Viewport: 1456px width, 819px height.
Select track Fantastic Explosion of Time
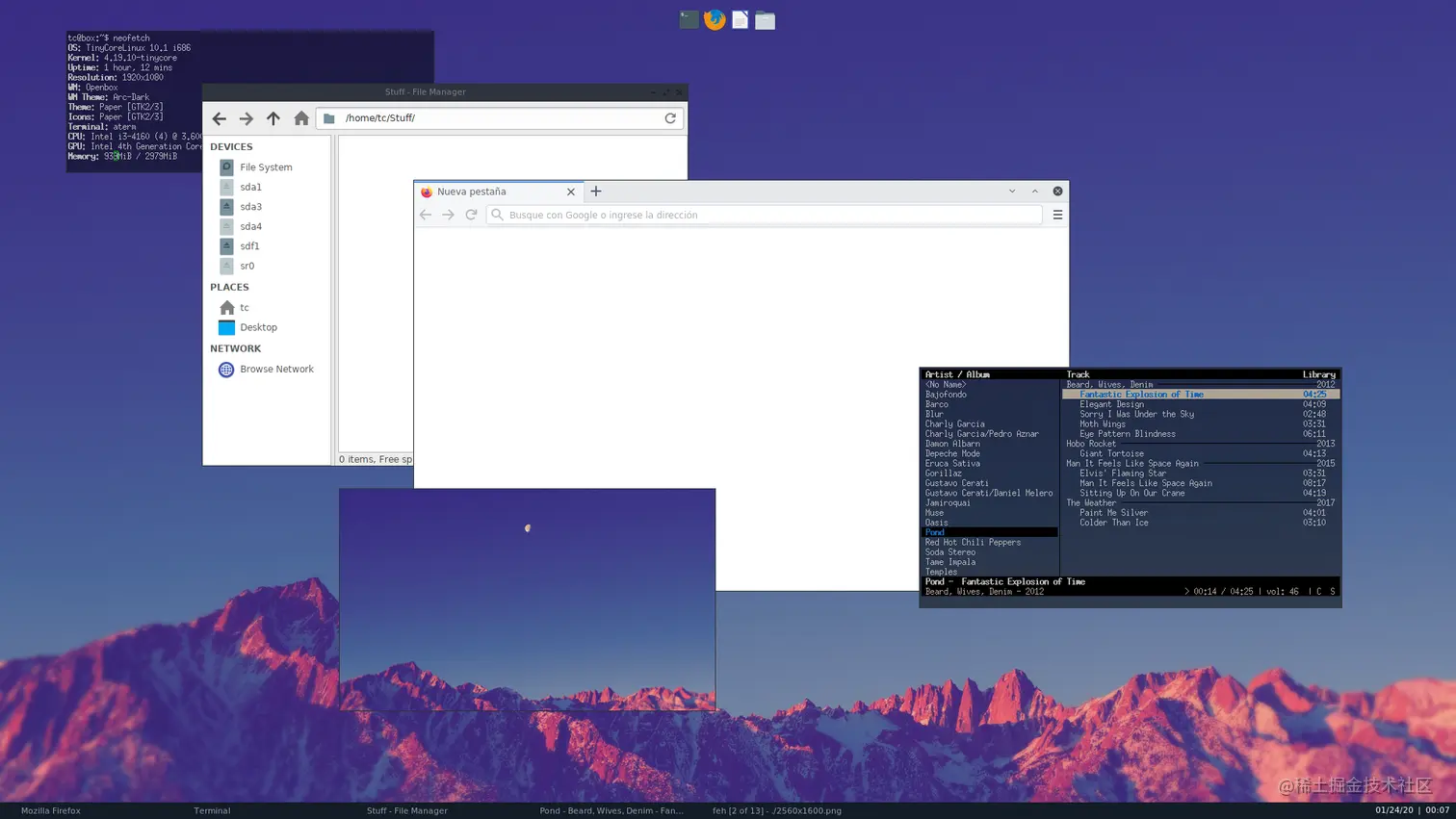point(1201,395)
